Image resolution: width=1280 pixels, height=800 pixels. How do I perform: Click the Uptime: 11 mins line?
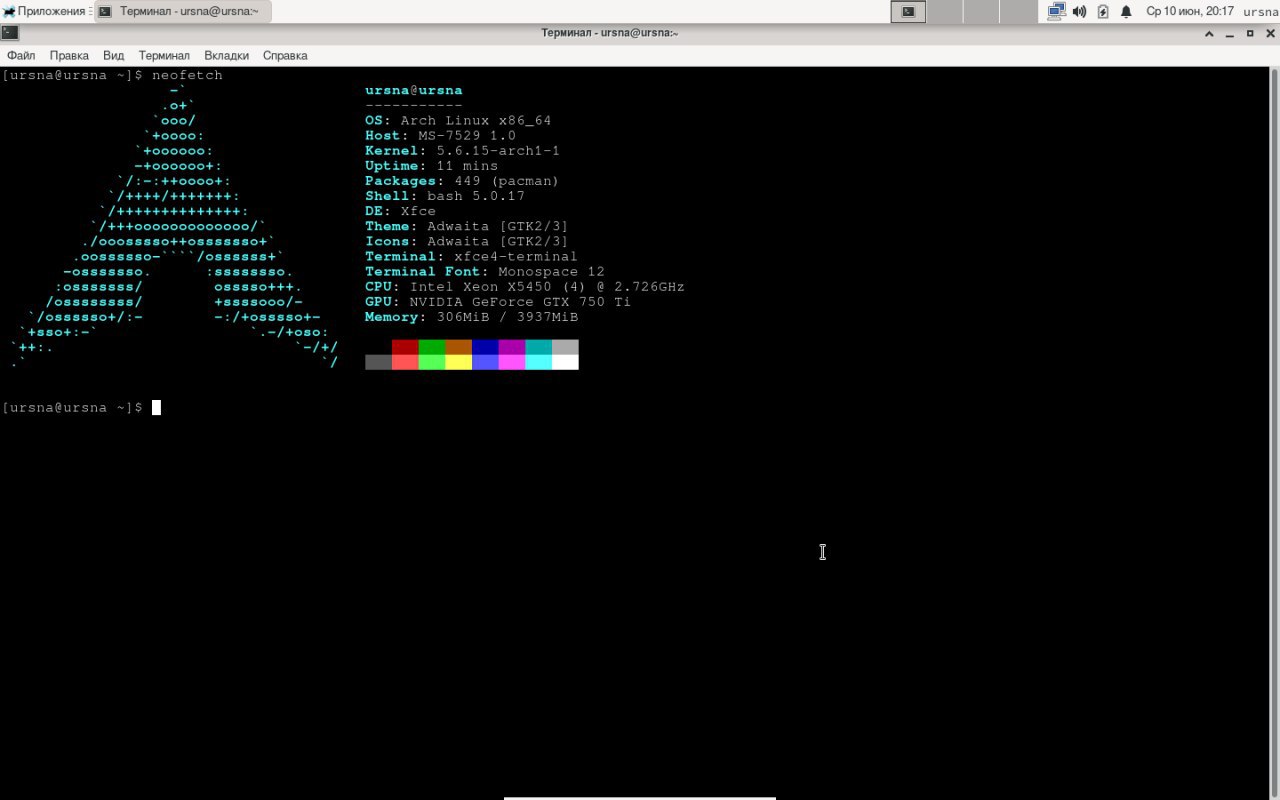pos(432,166)
